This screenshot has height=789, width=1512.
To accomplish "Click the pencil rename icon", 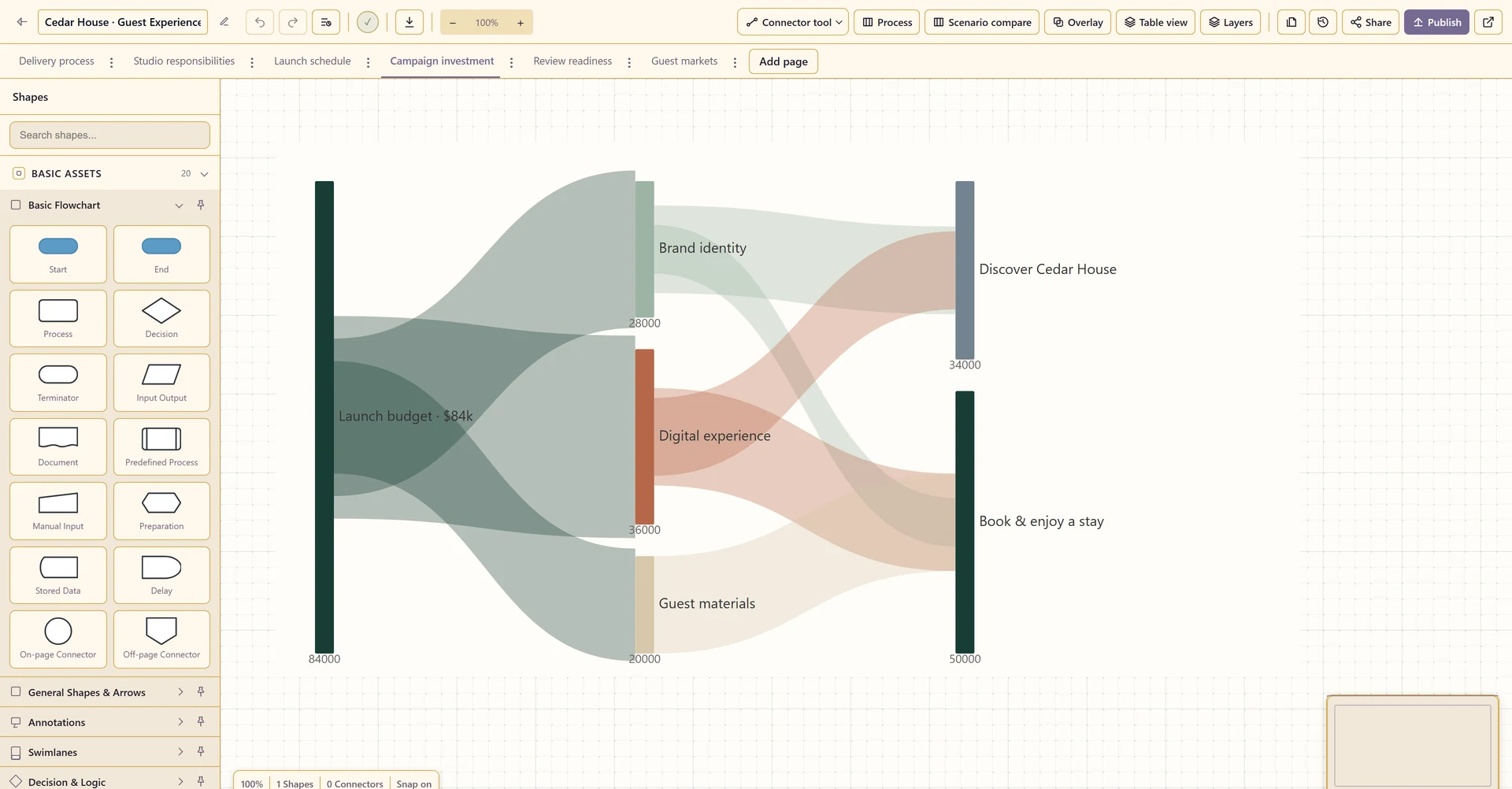I will (224, 22).
